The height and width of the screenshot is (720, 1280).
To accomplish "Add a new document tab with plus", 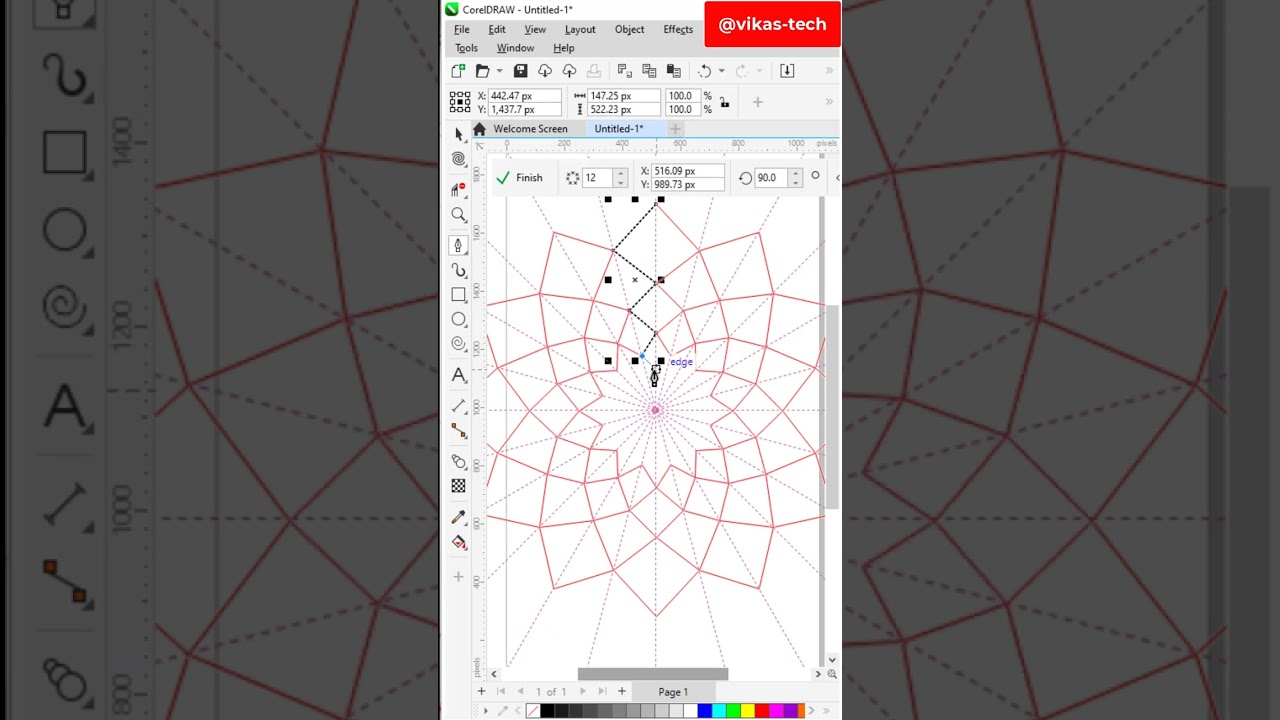I will 675,129.
